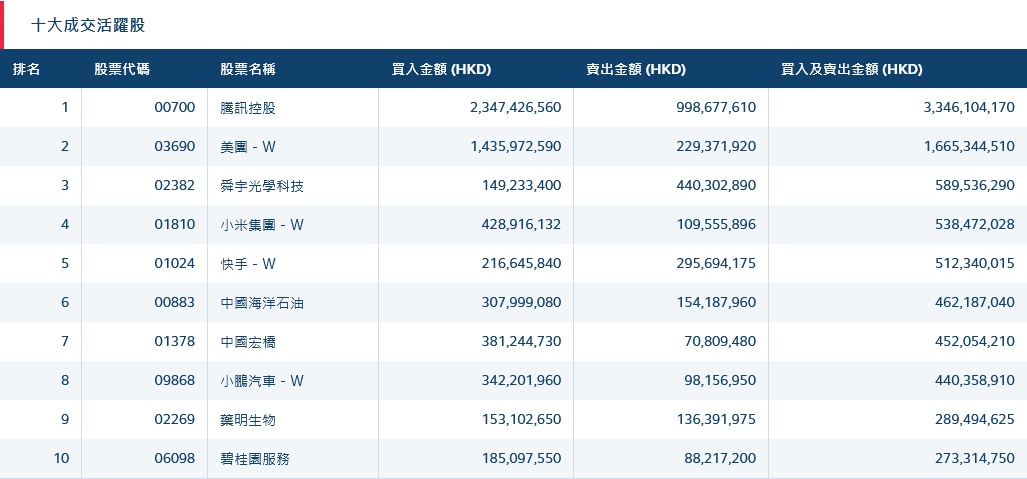Select stock name 小鵬汽車 - W
Viewport: 1027px width, 479px height.
262,380
